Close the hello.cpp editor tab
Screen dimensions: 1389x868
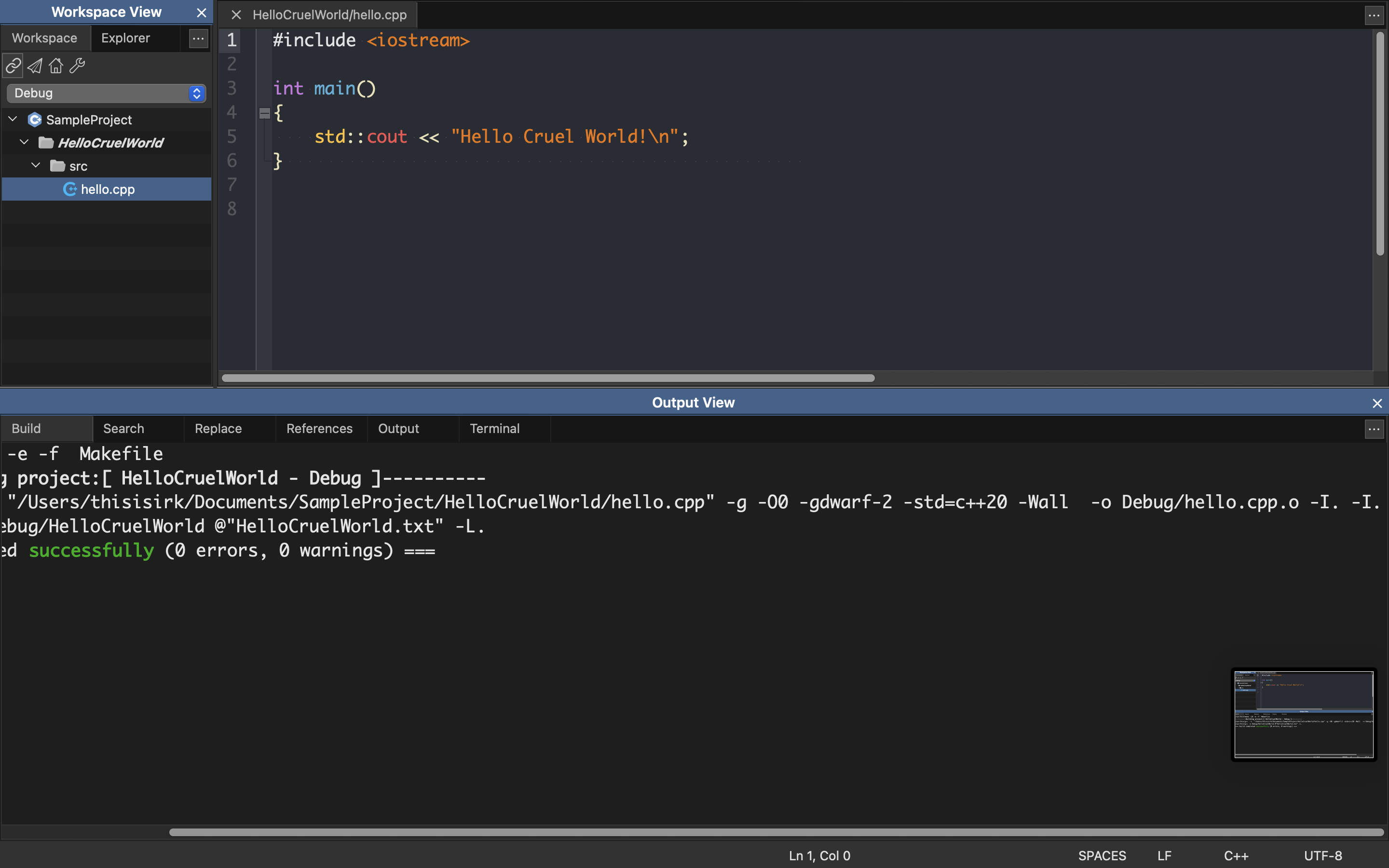click(x=236, y=15)
